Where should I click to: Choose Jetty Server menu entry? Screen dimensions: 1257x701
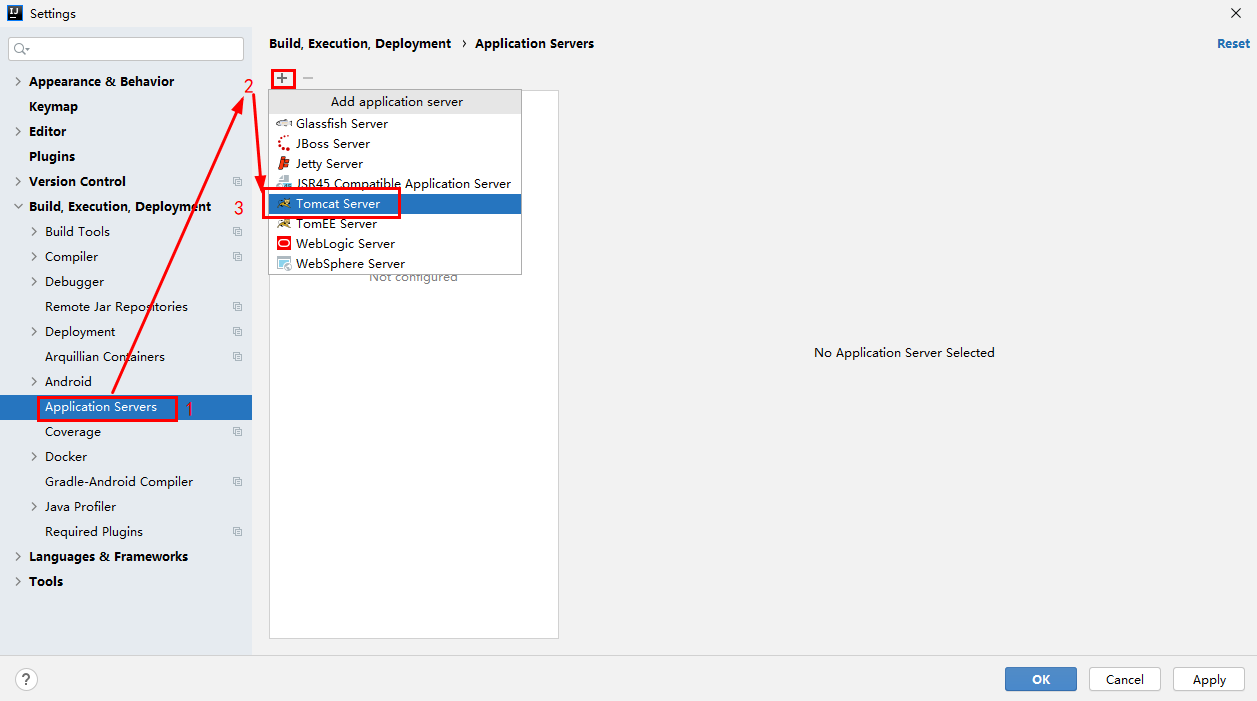click(395, 164)
